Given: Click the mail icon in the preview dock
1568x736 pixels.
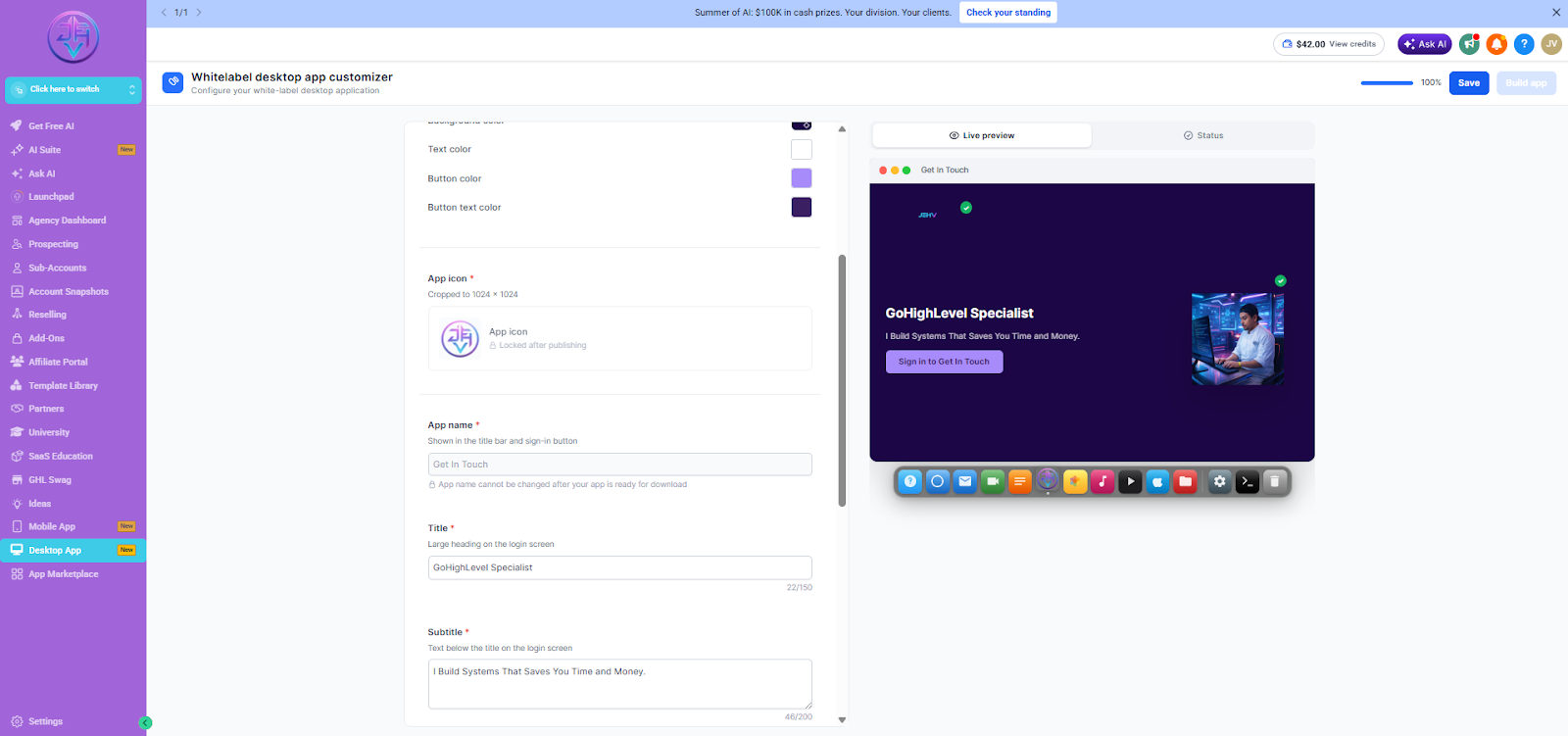Looking at the screenshot, I should [x=965, y=481].
